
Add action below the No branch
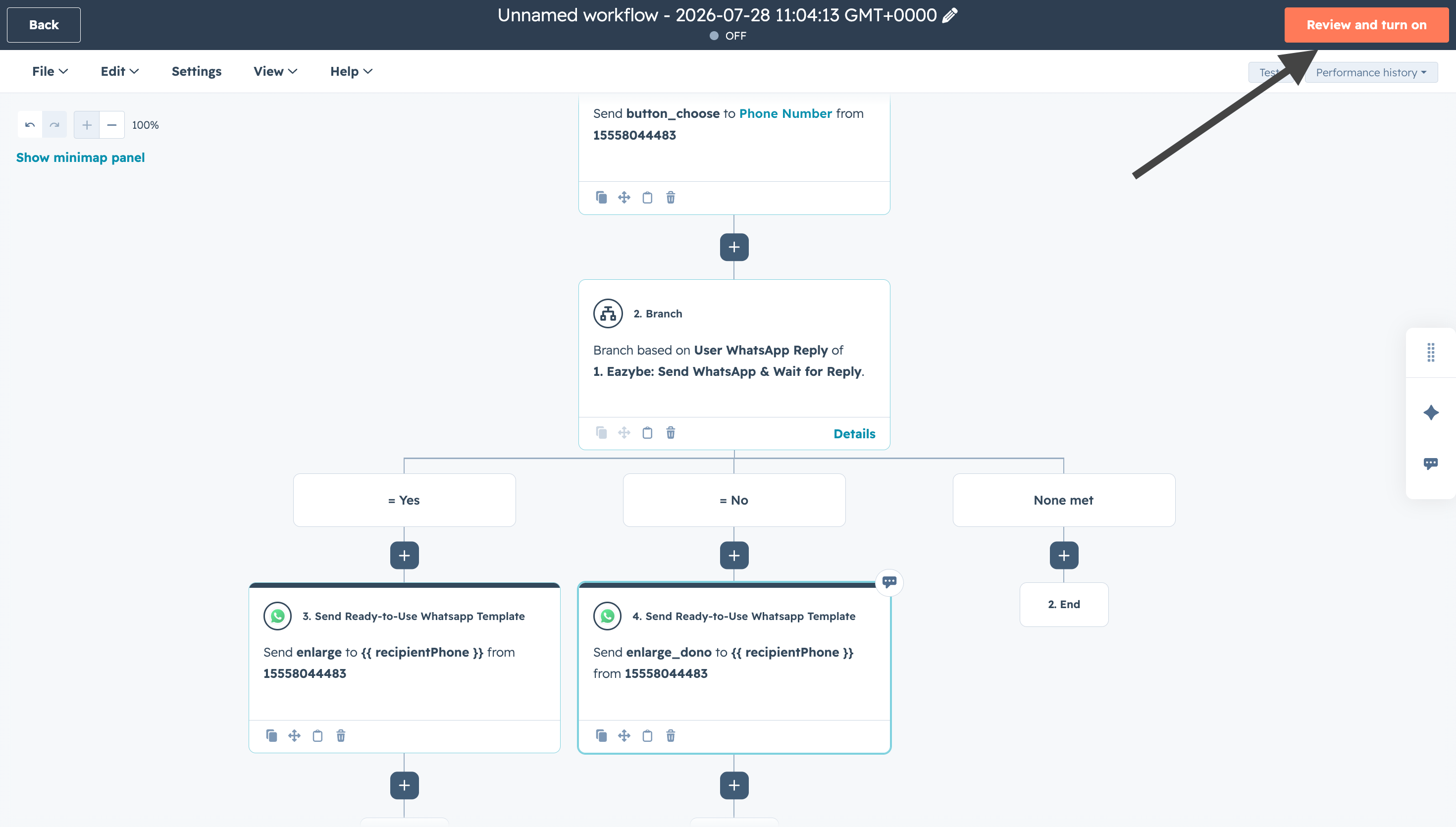[734, 556]
